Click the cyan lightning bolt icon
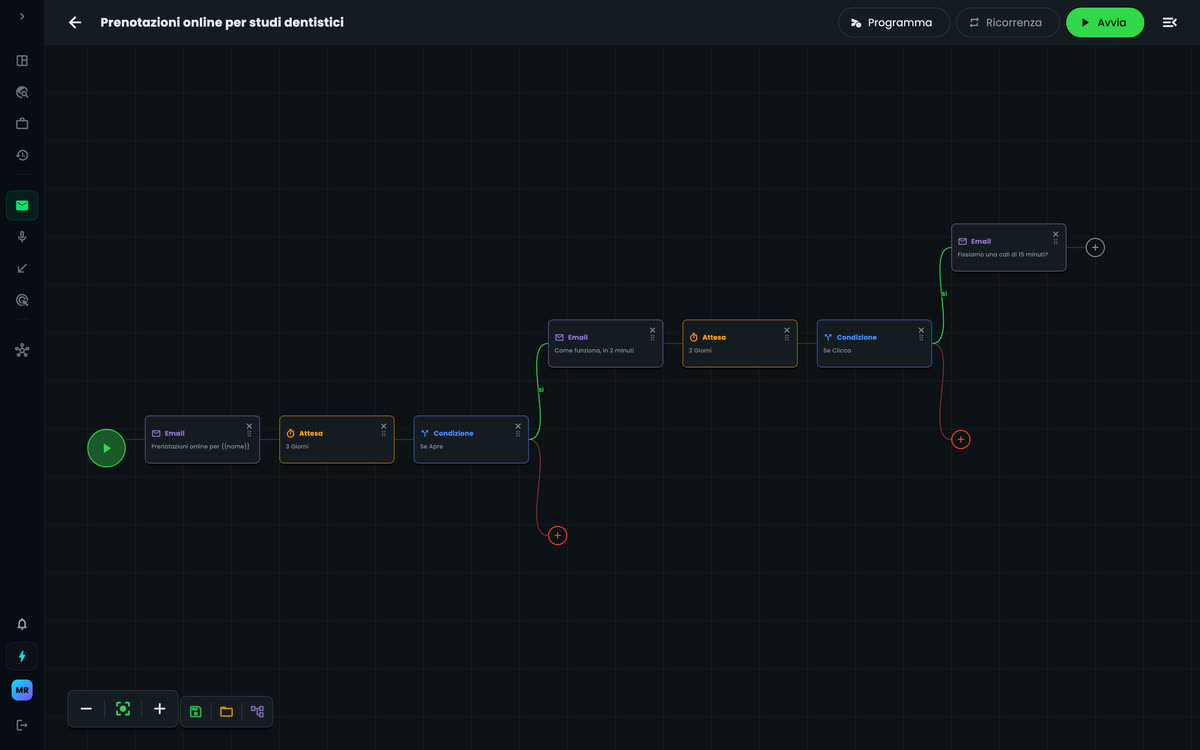The image size is (1200, 750). click(x=22, y=656)
